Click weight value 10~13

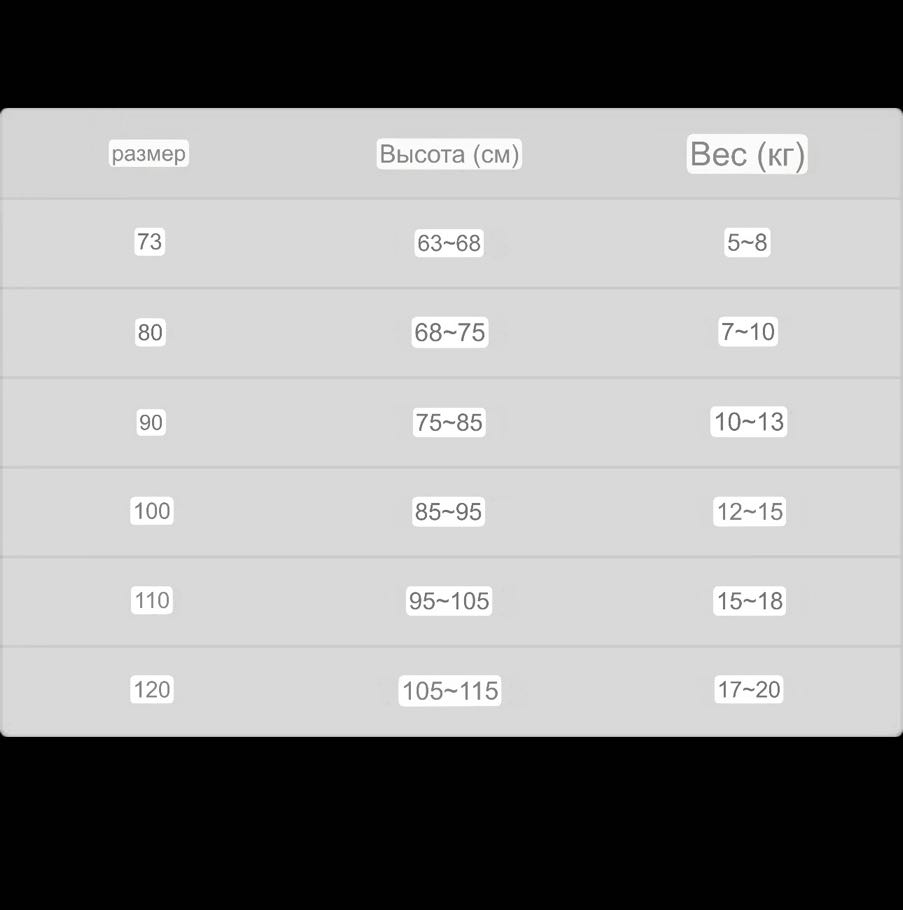(749, 421)
